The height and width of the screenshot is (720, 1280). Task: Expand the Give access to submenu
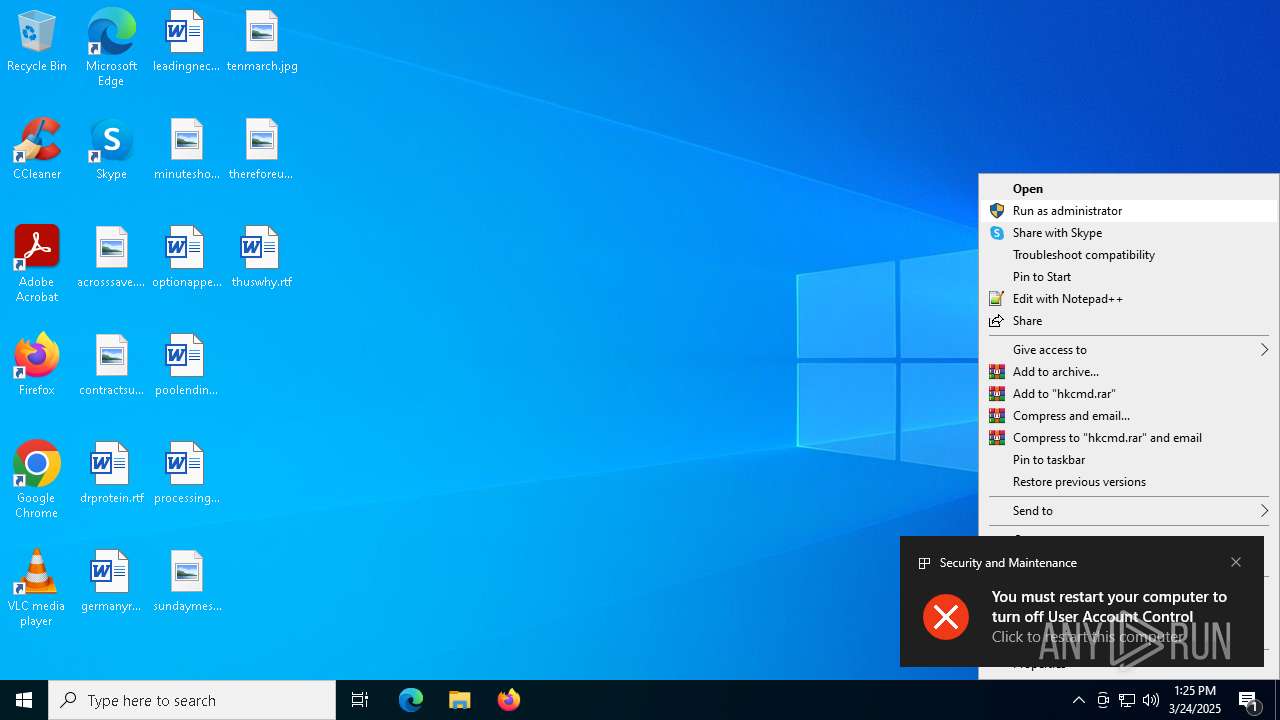click(1128, 350)
